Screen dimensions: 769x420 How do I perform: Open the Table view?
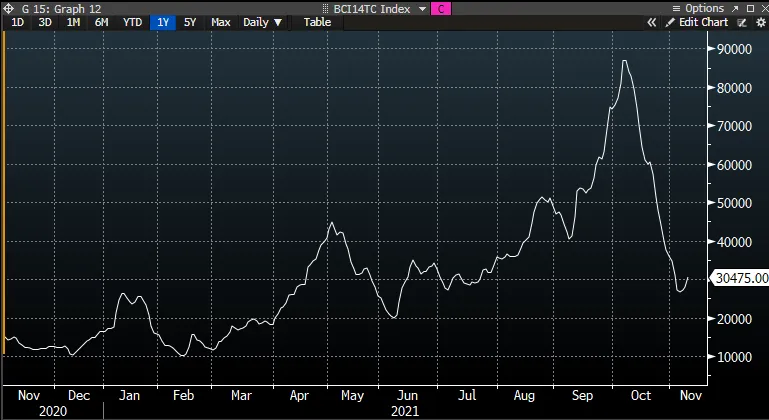[317, 22]
